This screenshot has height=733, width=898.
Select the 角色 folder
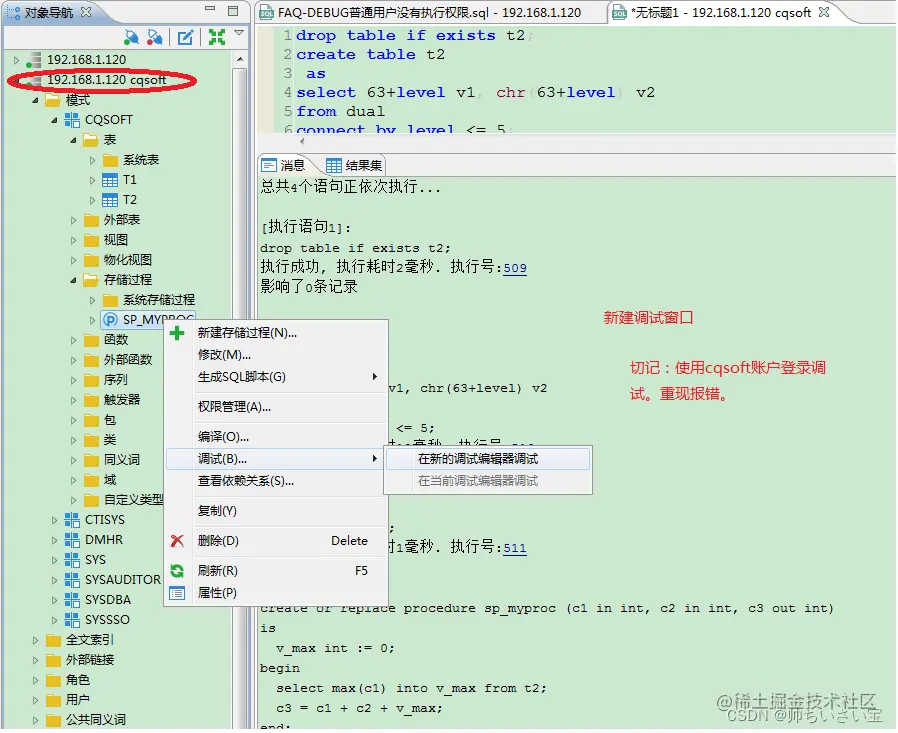click(x=78, y=680)
